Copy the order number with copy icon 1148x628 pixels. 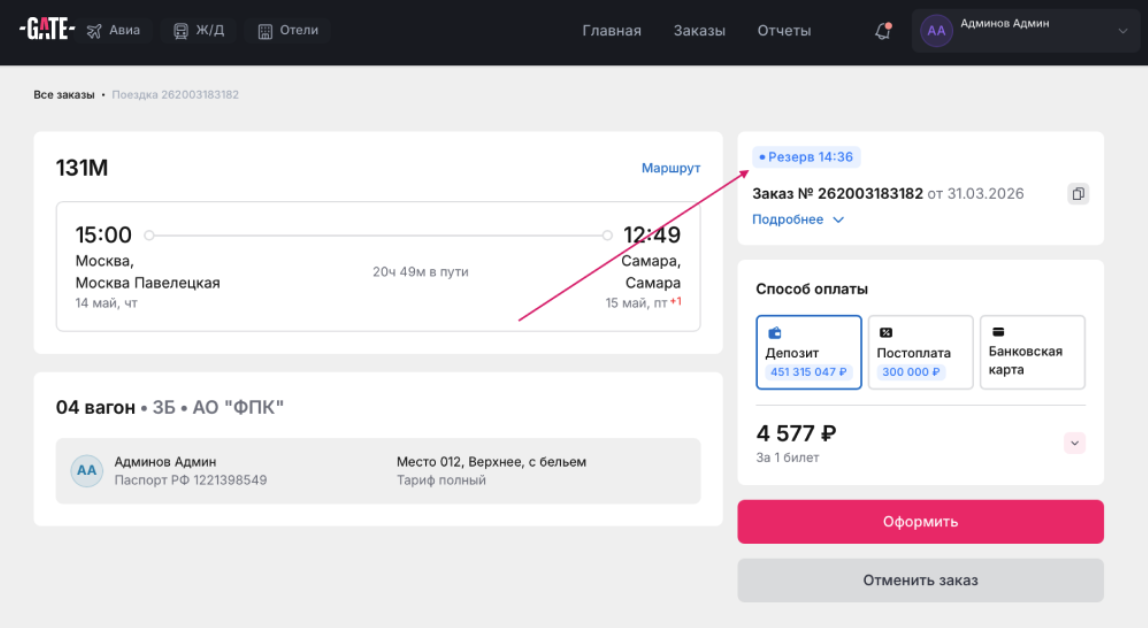pyautogui.click(x=1077, y=194)
